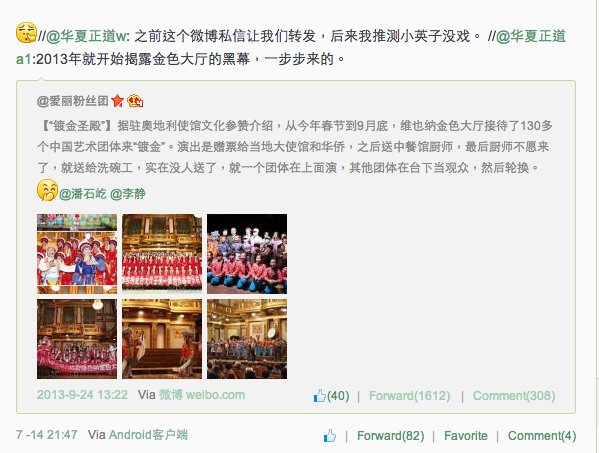Open the 2013-9-24 13:22 timestamp link
The height and width of the screenshot is (453, 599).
click(82, 395)
